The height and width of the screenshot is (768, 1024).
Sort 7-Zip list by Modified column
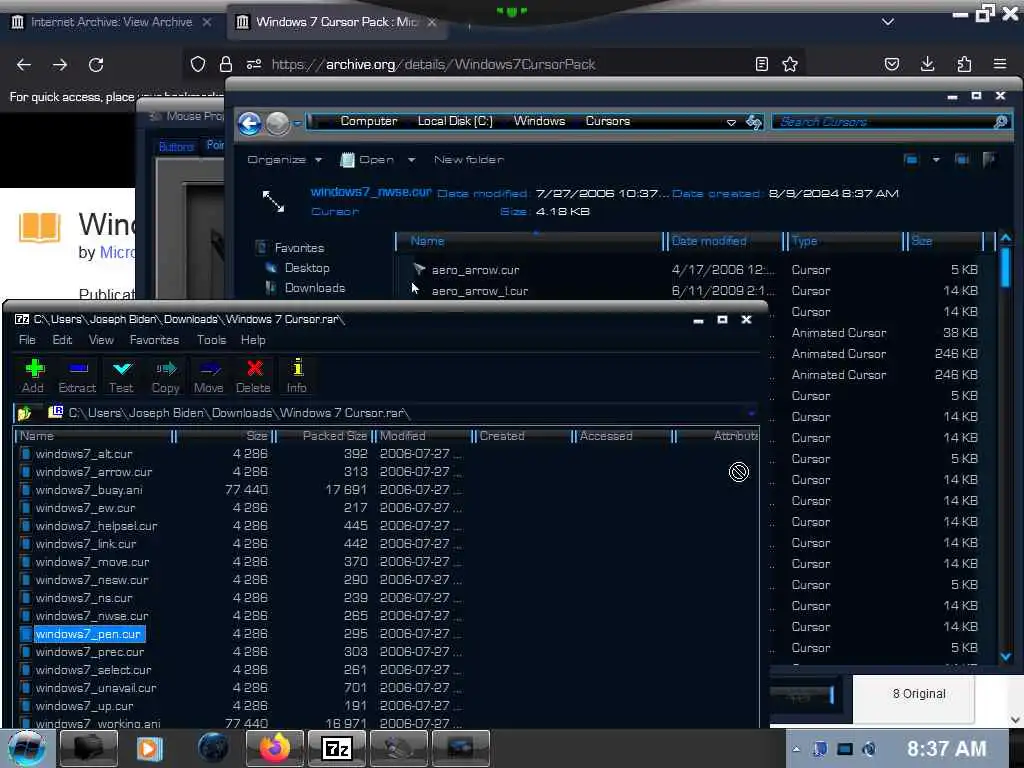pyautogui.click(x=424, y=436)
